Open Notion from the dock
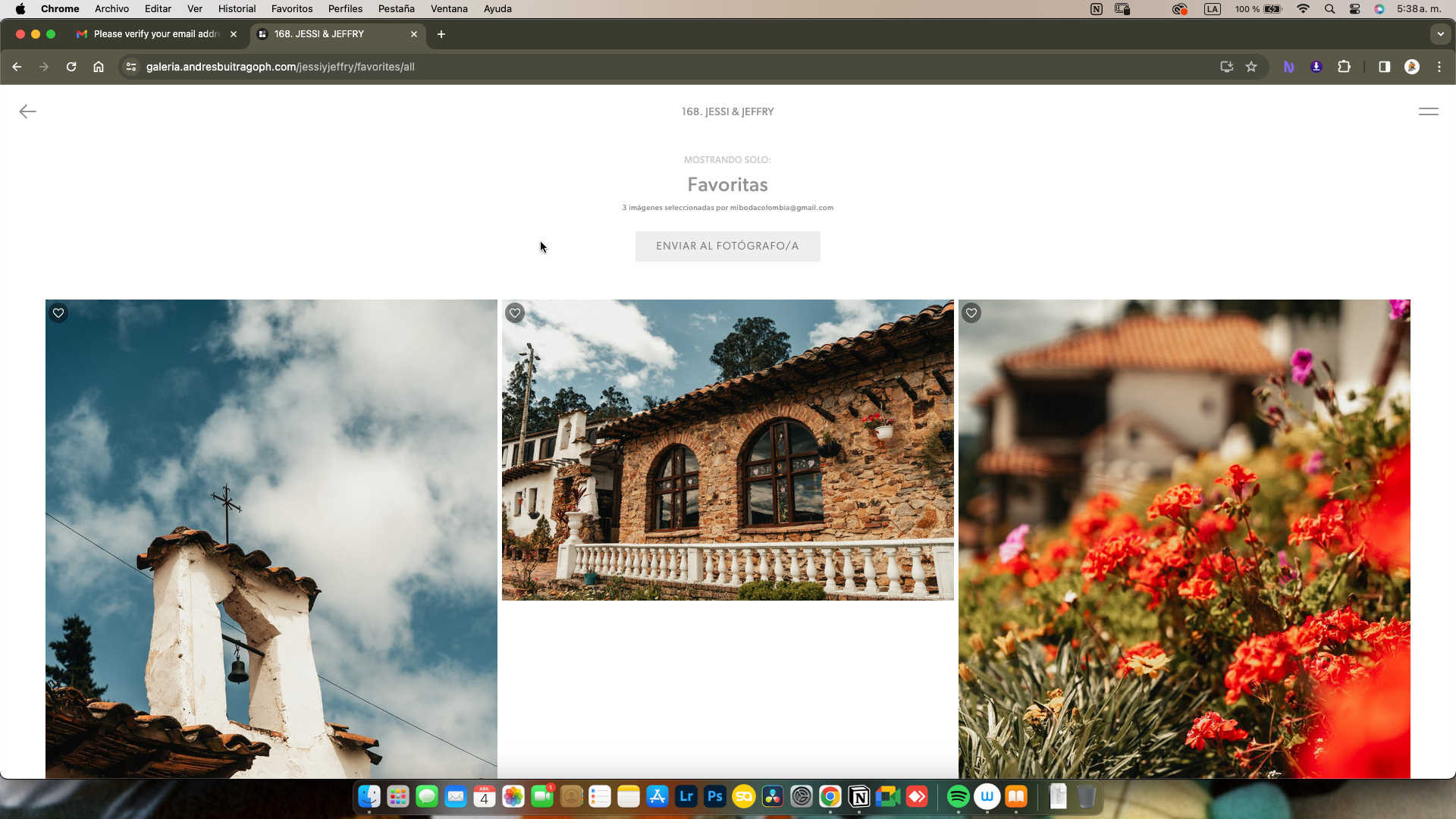Viewport: 1456px width, 819px height. tap(859, 796)
